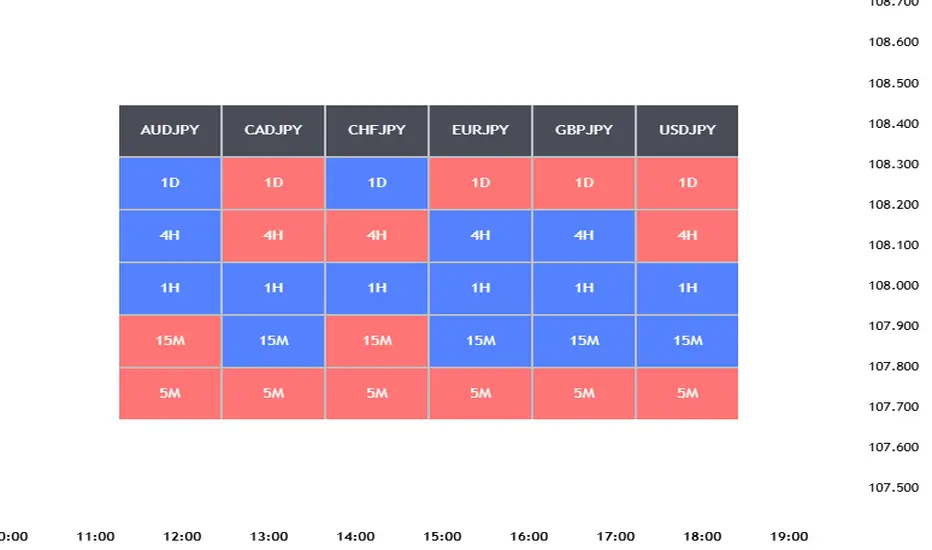Click the 5M cell under EURJPY
The width and height of the screenshot is (932, 550).
pos(480,393)
